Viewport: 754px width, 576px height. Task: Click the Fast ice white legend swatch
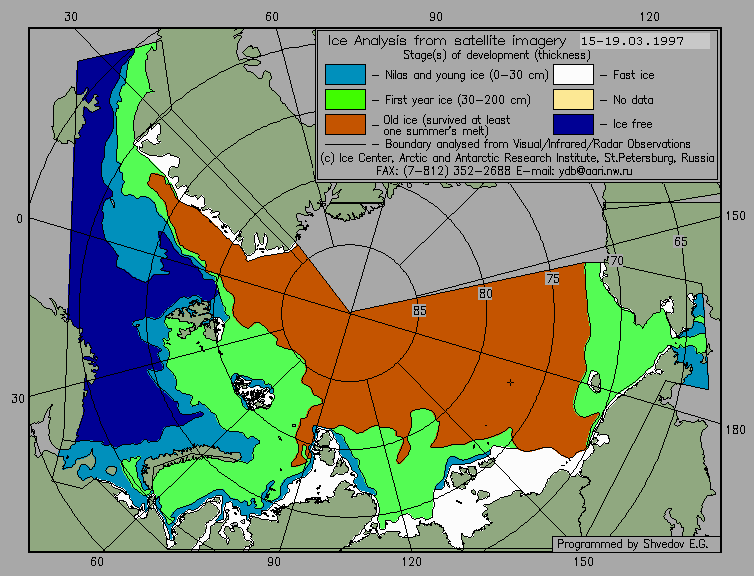click(x=573, y=75)
